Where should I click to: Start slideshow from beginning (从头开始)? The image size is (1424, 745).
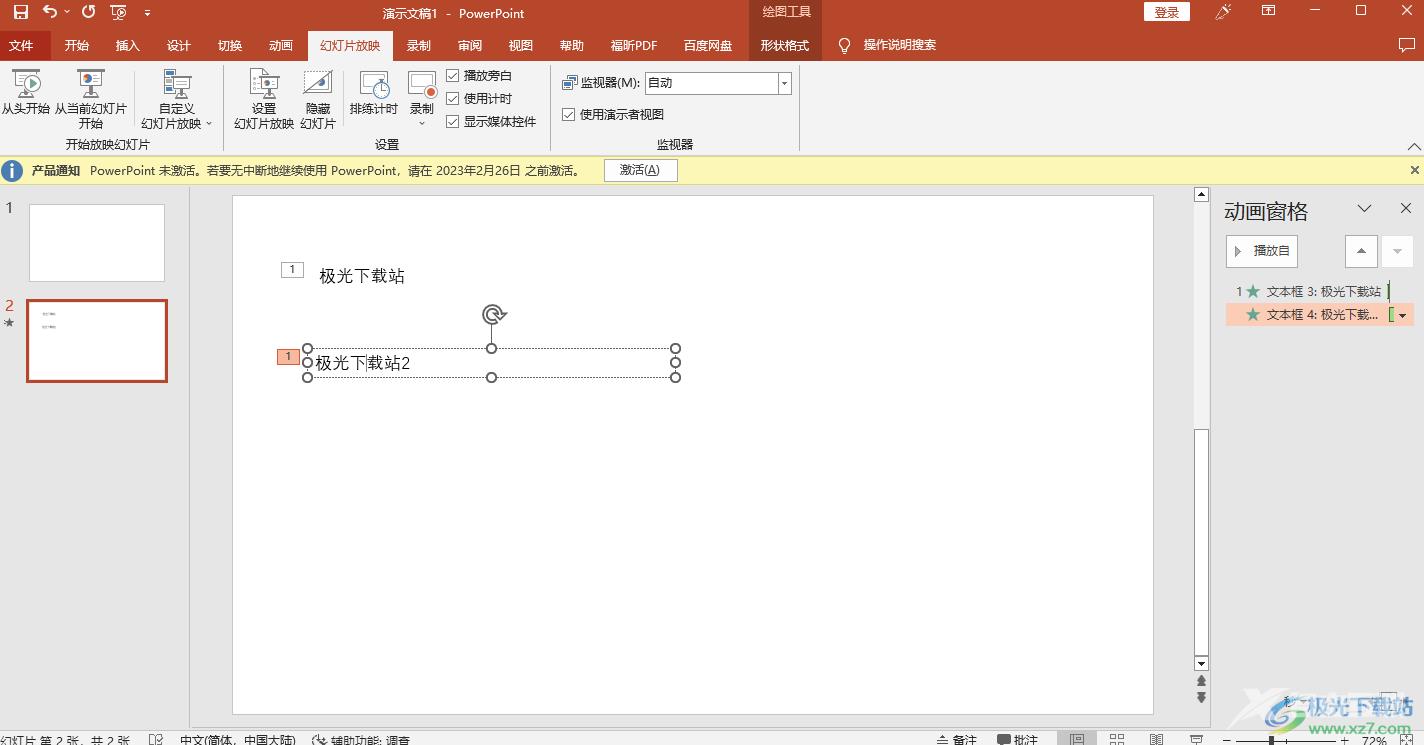26,93
